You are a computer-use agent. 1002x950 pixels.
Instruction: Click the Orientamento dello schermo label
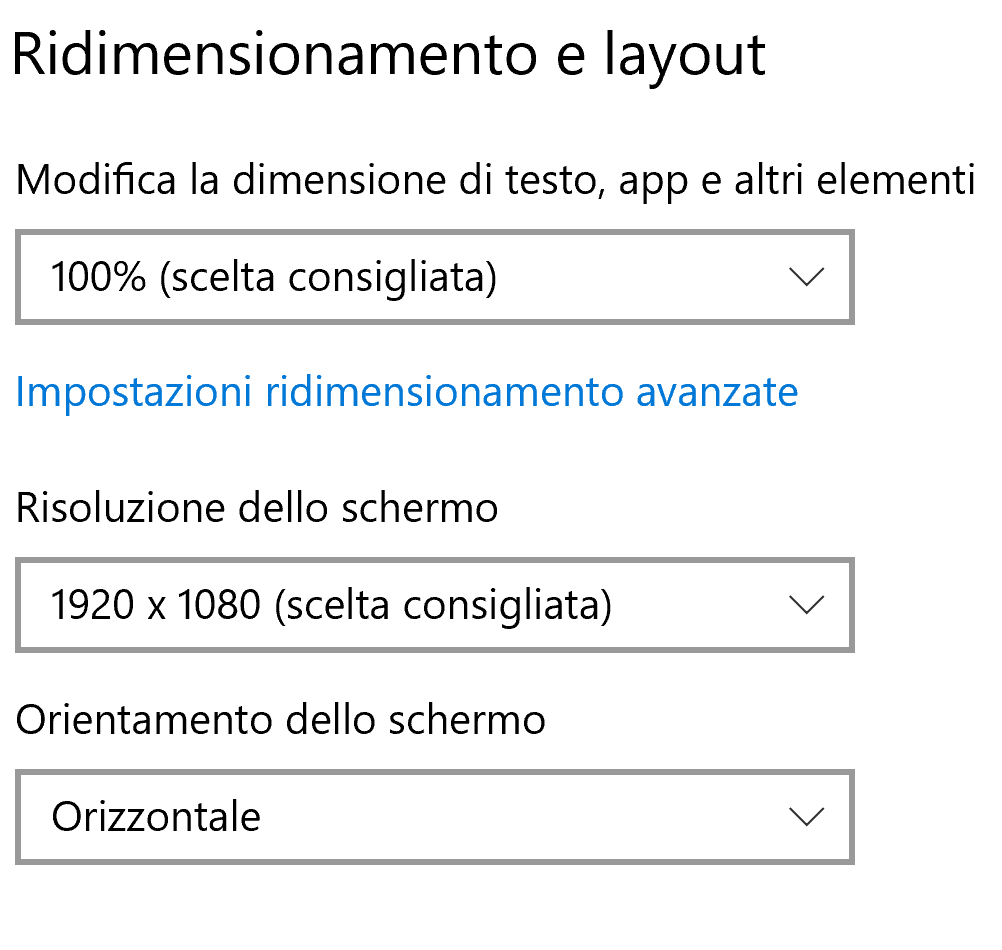[281, 719]
